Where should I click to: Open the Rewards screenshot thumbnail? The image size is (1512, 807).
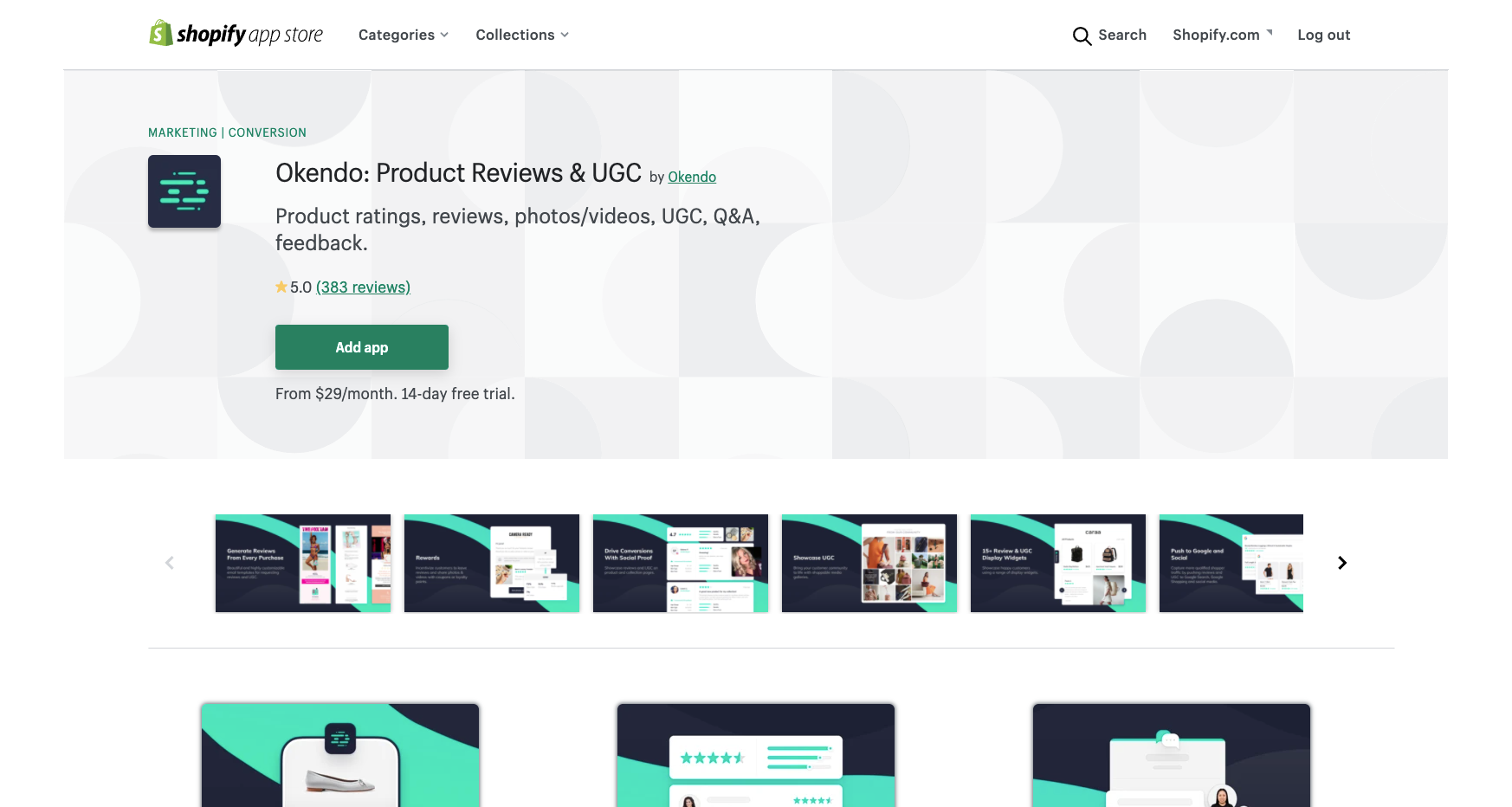(492, 563)
